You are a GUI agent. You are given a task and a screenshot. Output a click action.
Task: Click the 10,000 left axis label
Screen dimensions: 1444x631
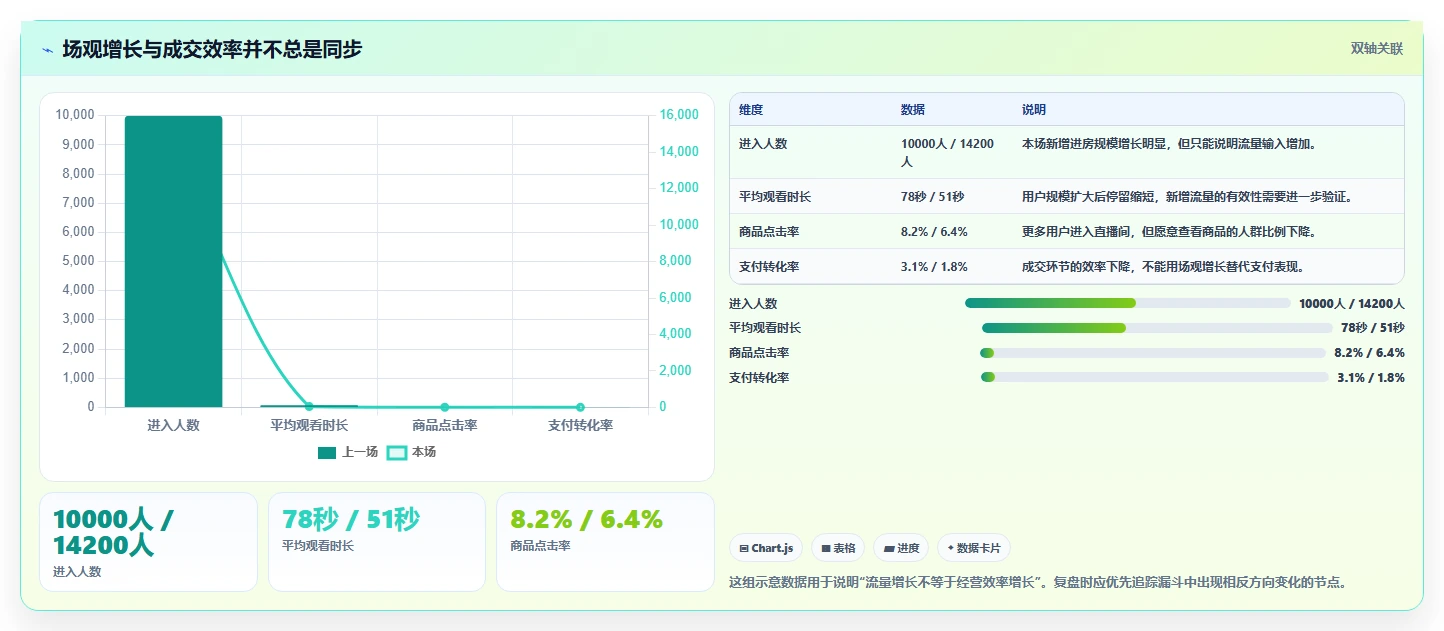[75, 115]
